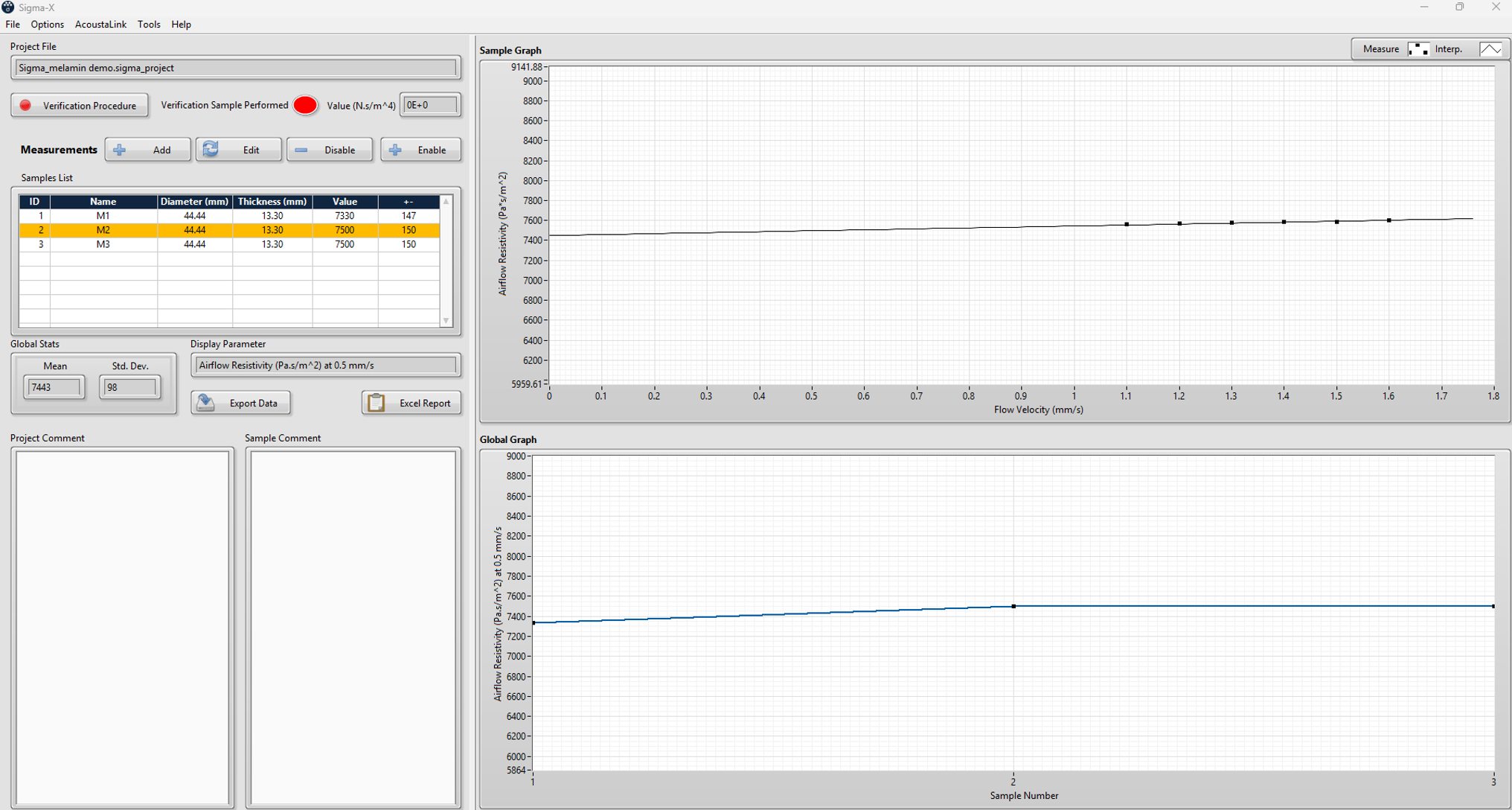This screenshot has width=1512, height=810.
Task: Click the samples list scroll up arrow
Action: [x=446, y=202]
